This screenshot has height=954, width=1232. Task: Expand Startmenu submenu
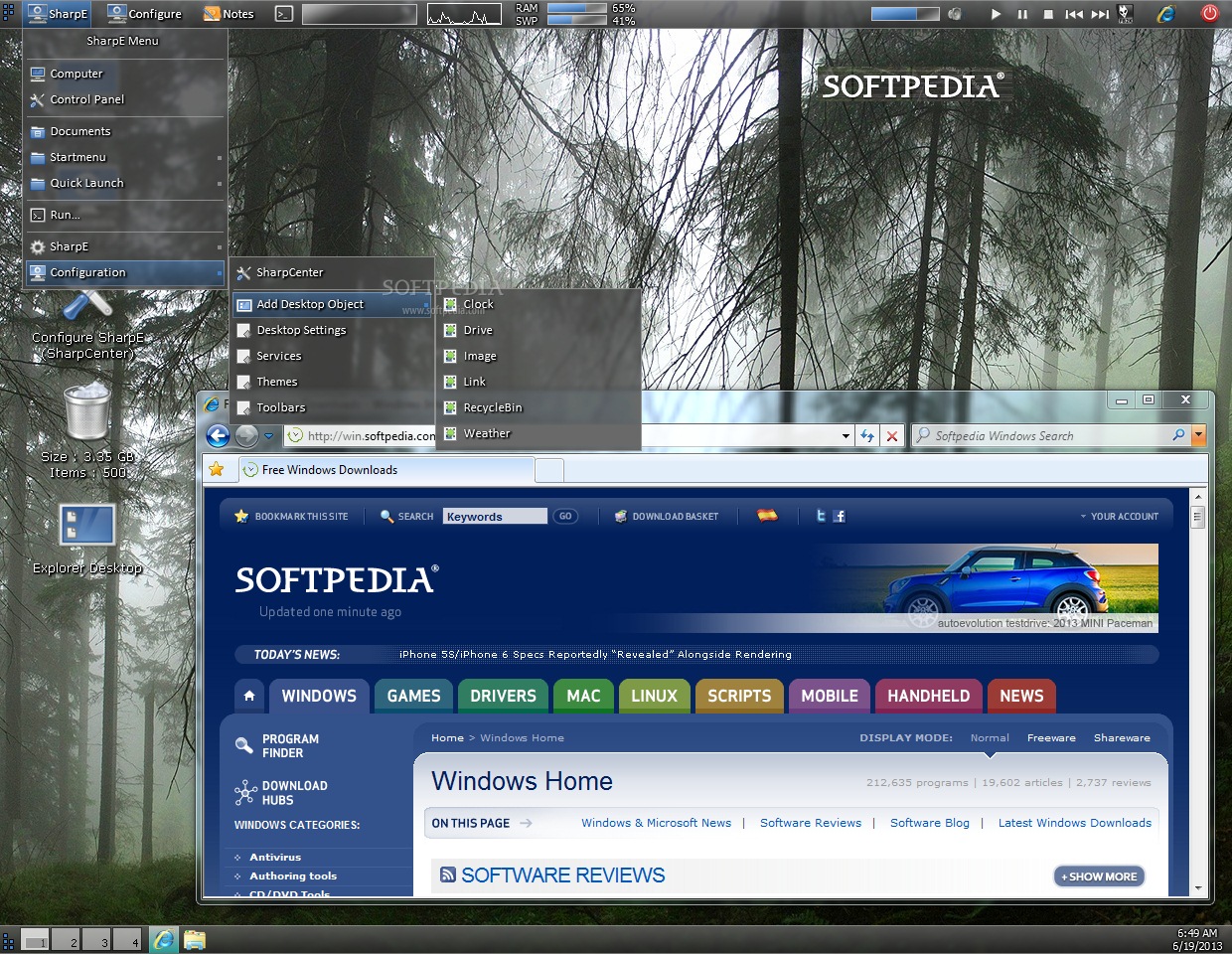coord(124,157)
